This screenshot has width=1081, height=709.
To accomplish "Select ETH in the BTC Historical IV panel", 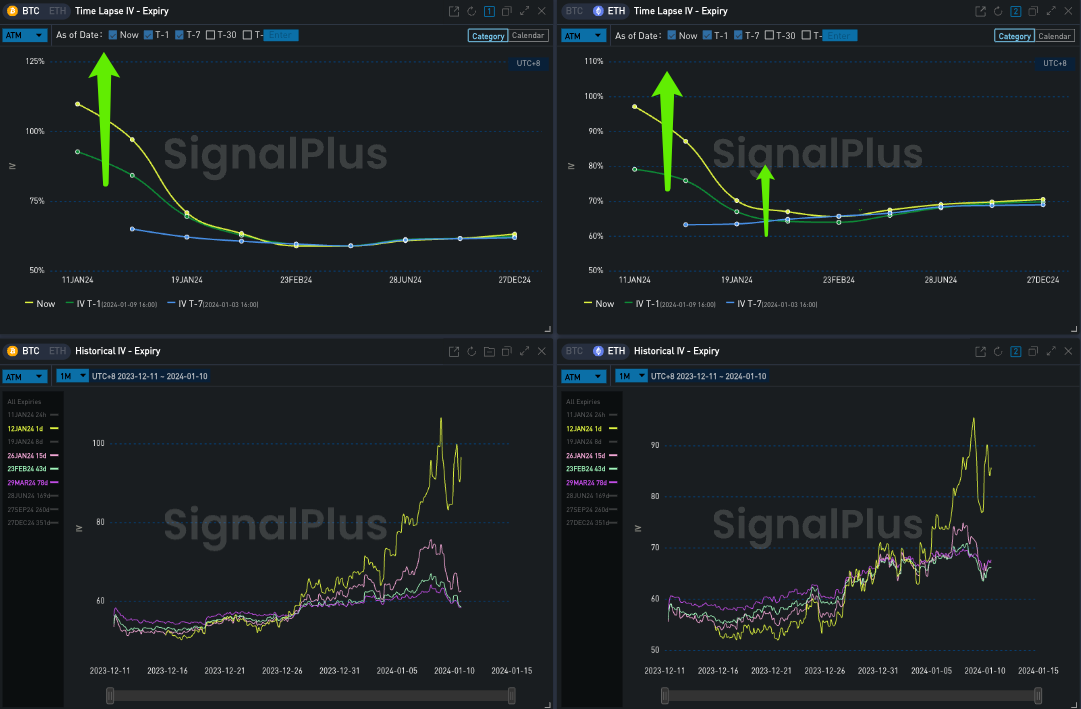I will pos(57,351).
